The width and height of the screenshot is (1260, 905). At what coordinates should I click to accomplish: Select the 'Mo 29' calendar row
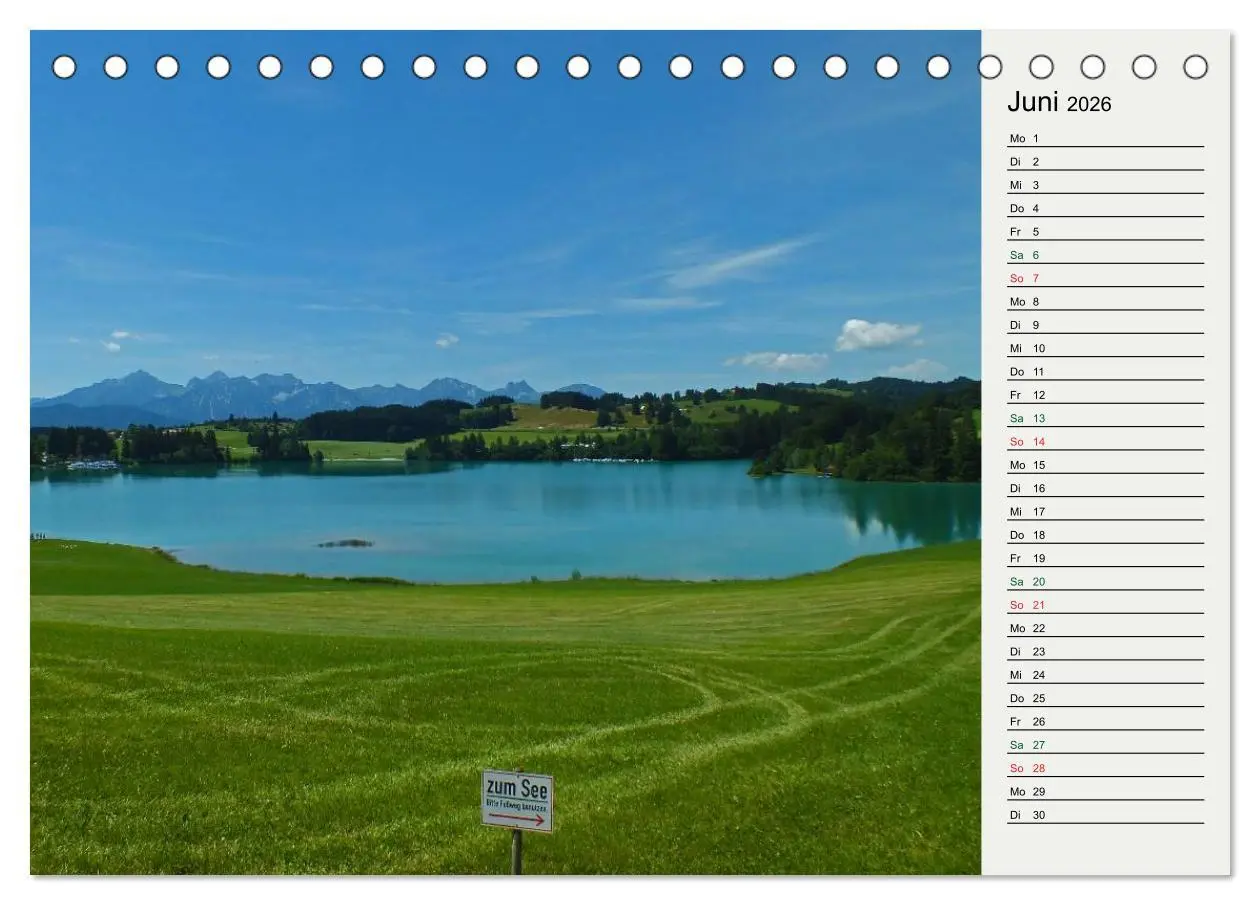click(x=1105, y=791)
